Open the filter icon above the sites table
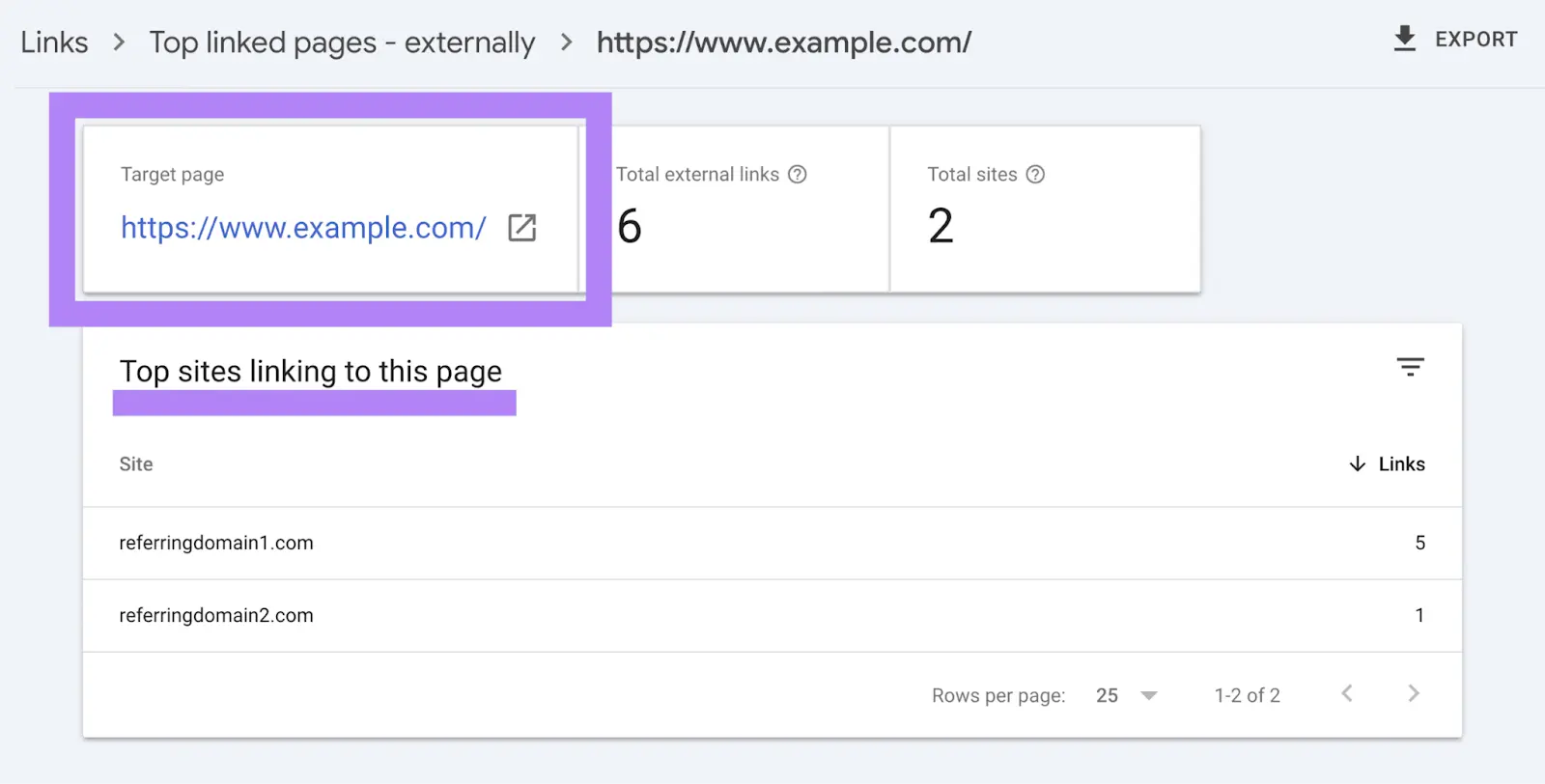1545x784 pixels. 1411,367
